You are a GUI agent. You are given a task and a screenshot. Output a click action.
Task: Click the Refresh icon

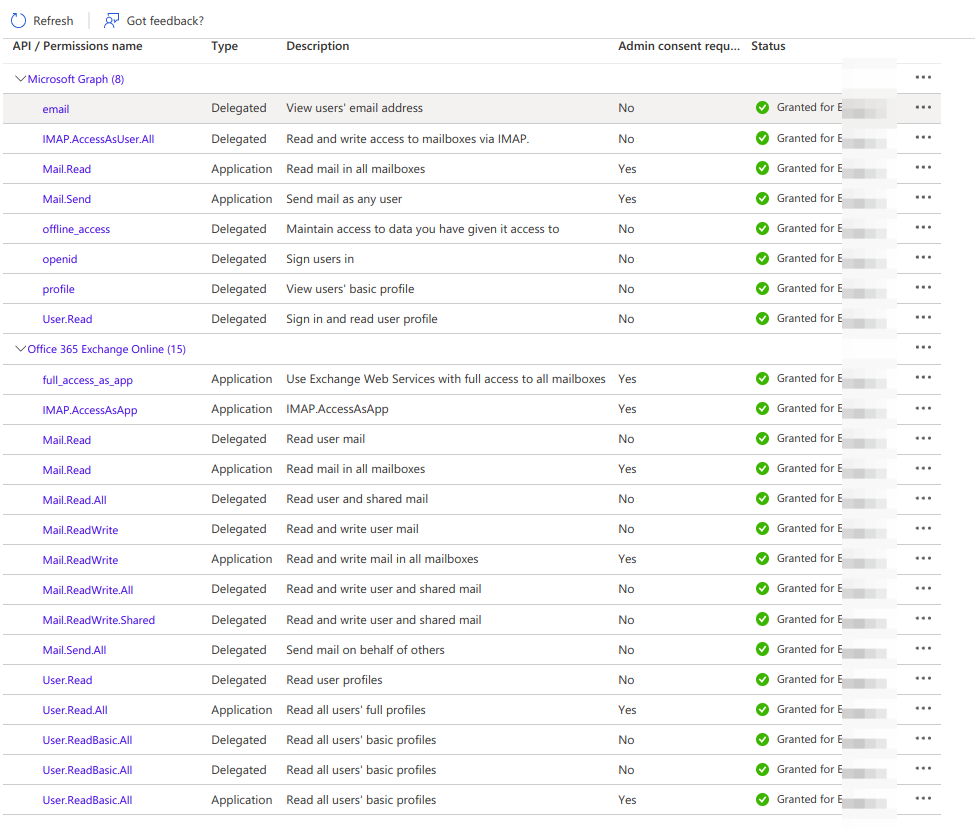(x=19, y=21)
